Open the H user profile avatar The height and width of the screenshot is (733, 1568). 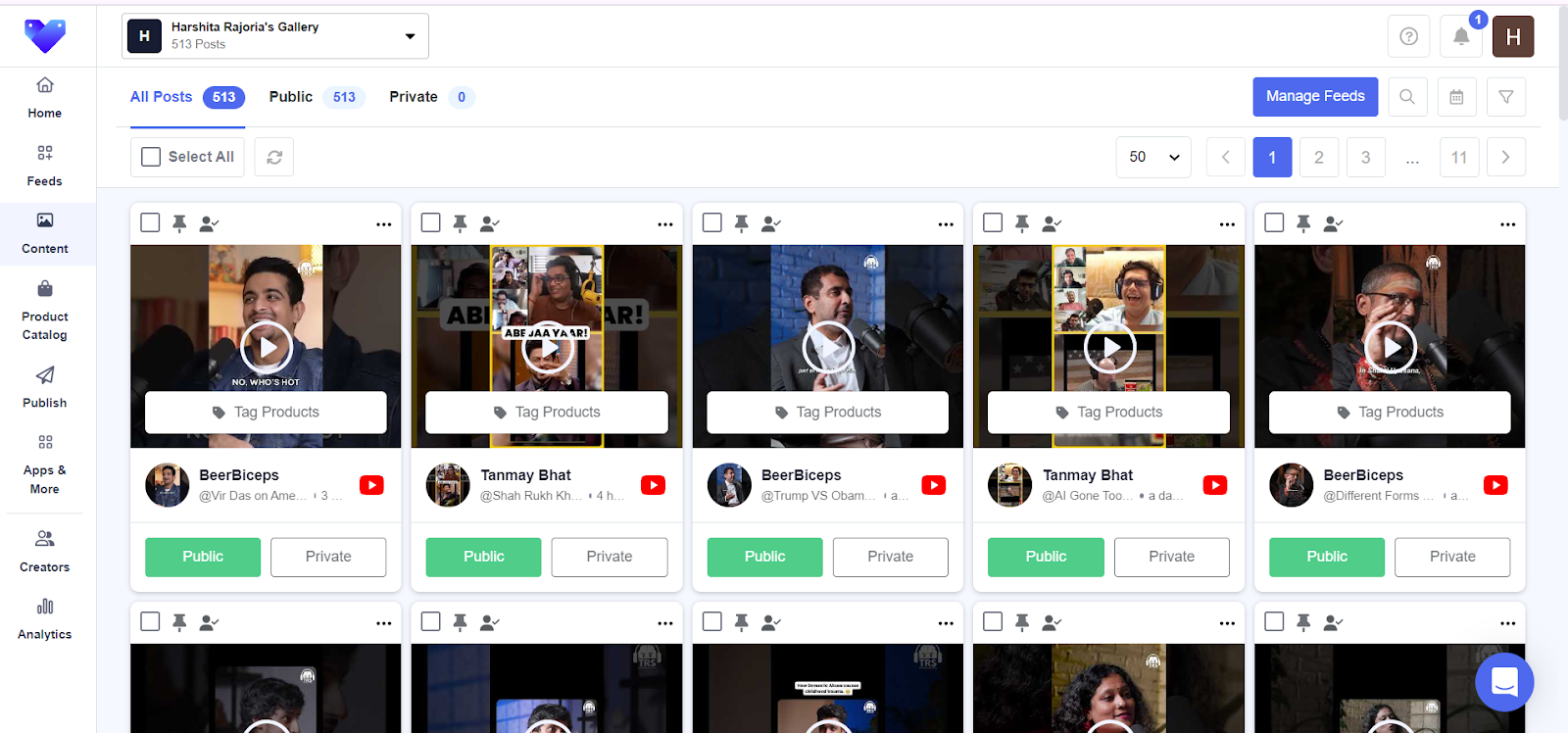(1513, 36)
